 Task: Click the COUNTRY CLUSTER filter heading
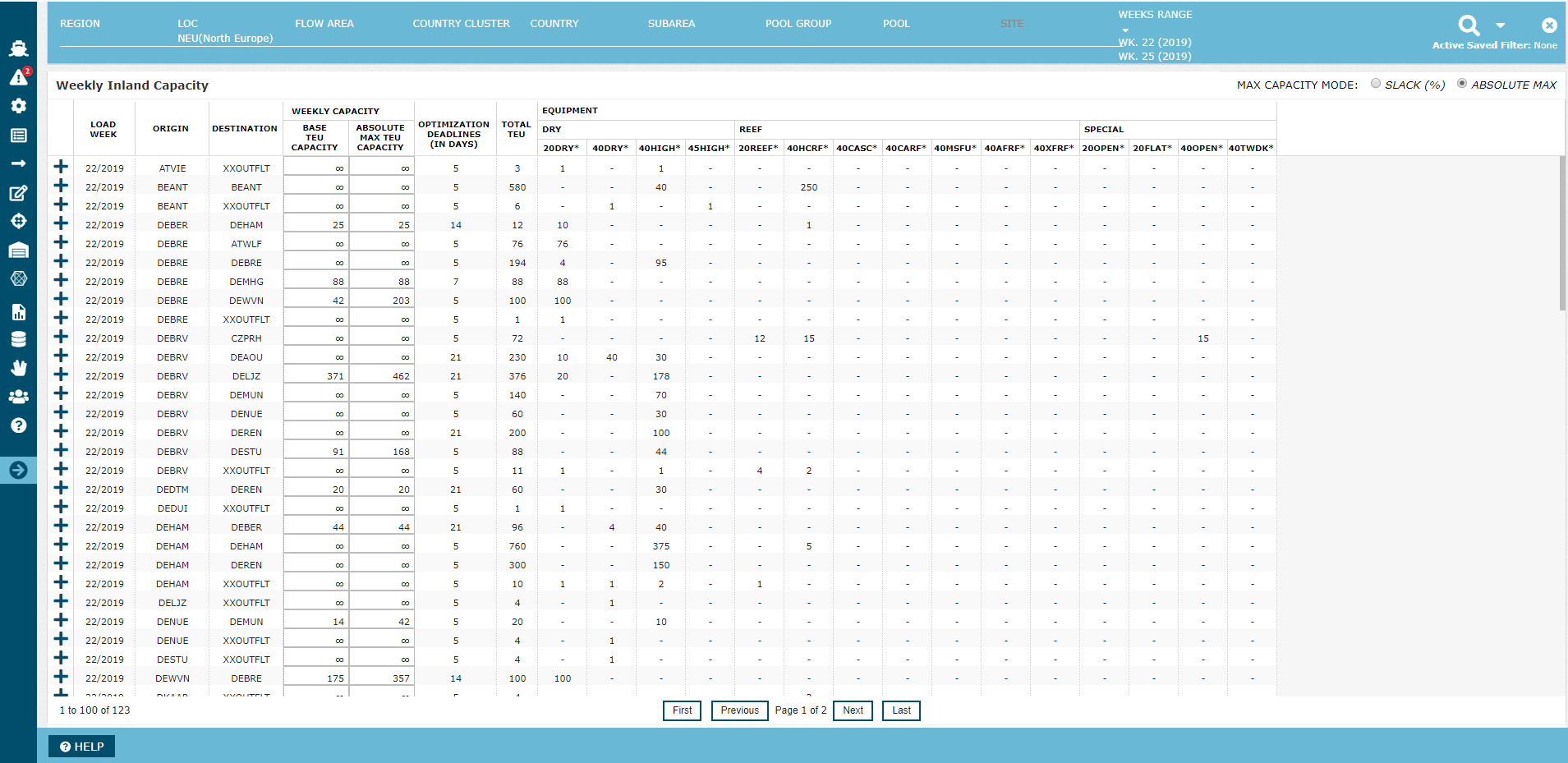(x=461, y=24)
